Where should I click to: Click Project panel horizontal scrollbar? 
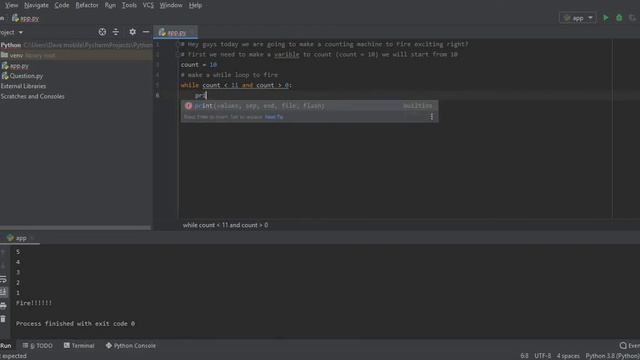[76, 227]
